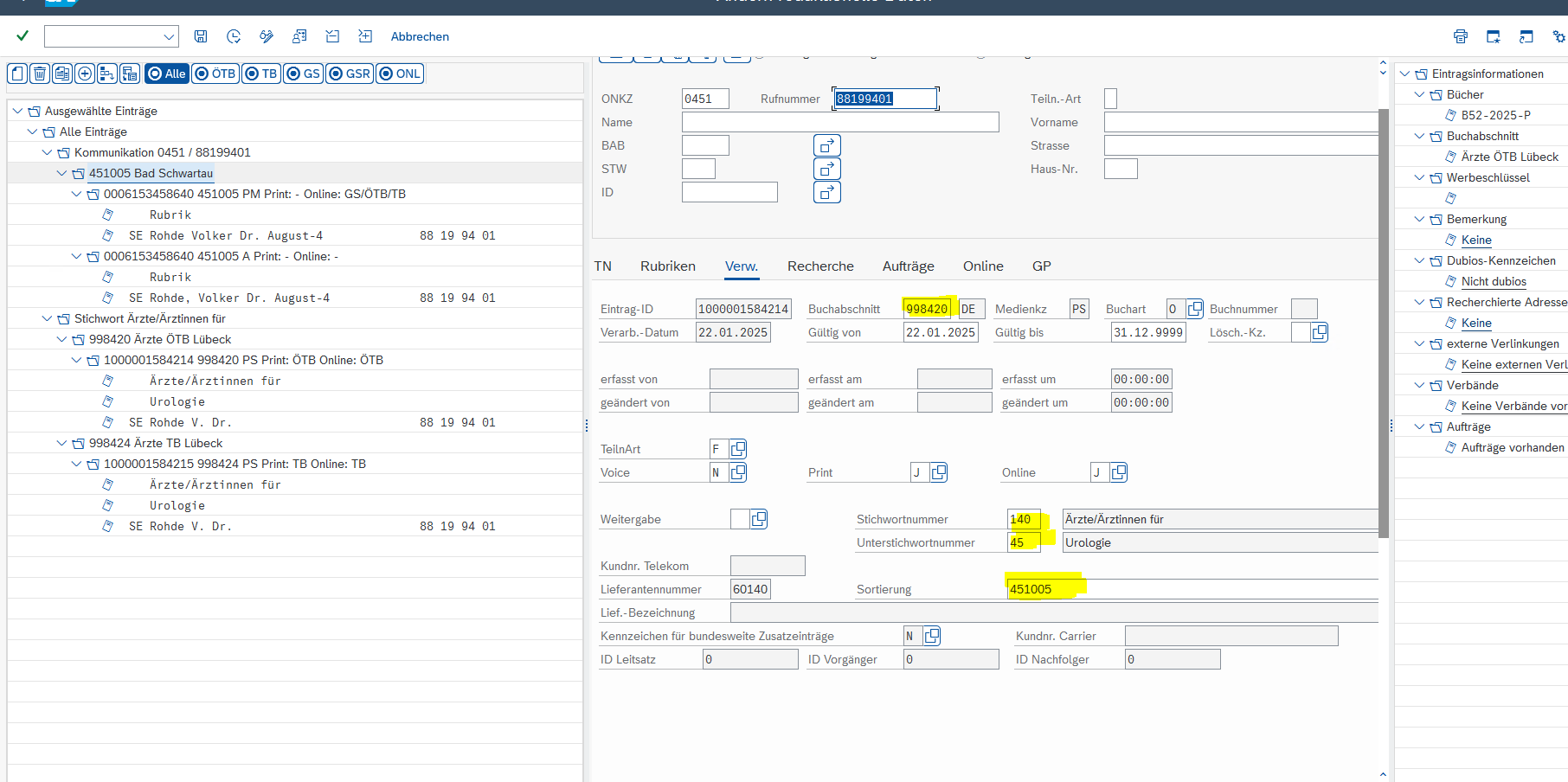Open the Recherche tab
This screenshot has width=1568, height=782.
pyautogui.click(x=820, y=266)
